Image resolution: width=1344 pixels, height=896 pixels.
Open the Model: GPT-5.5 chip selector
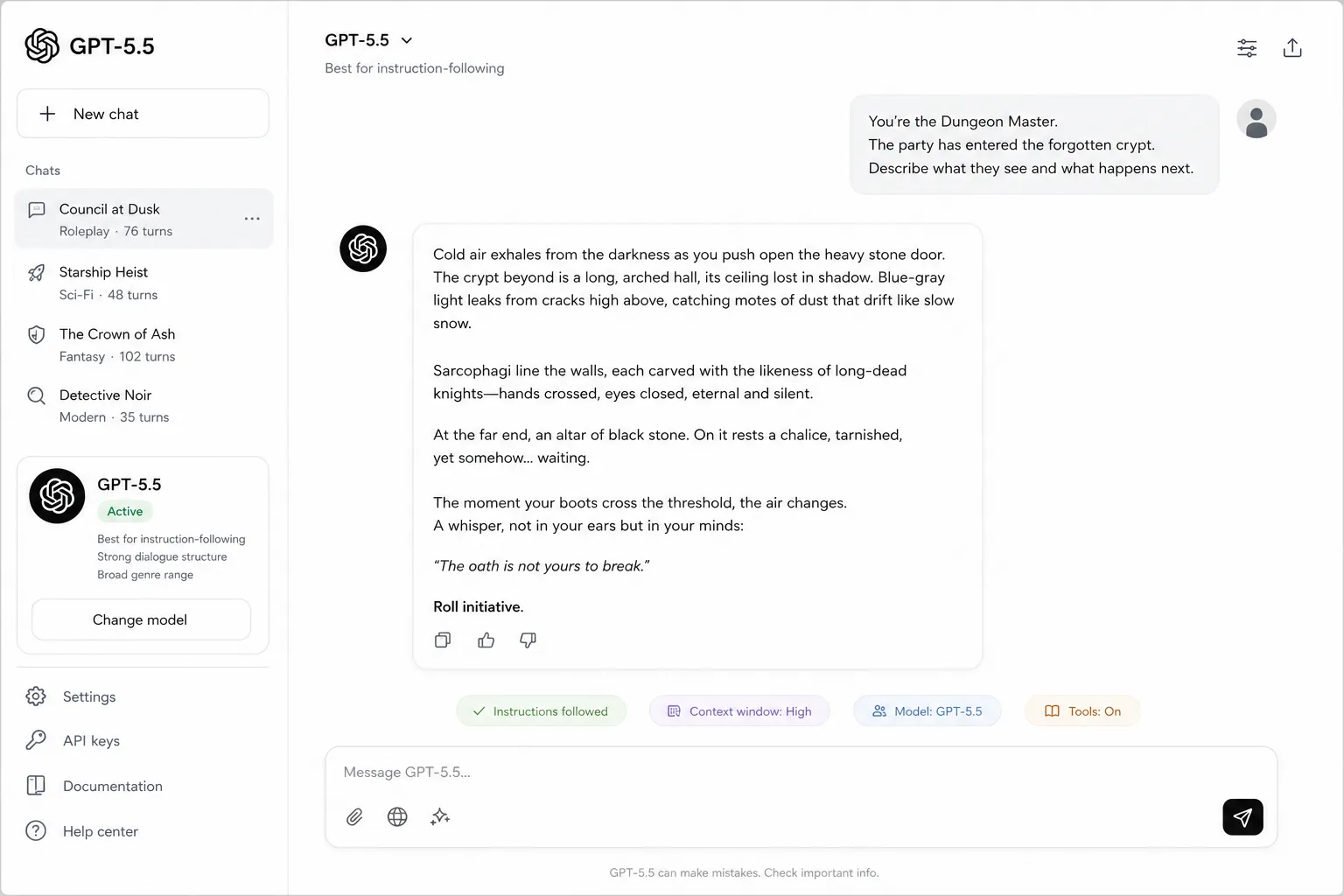coord(927,711)
